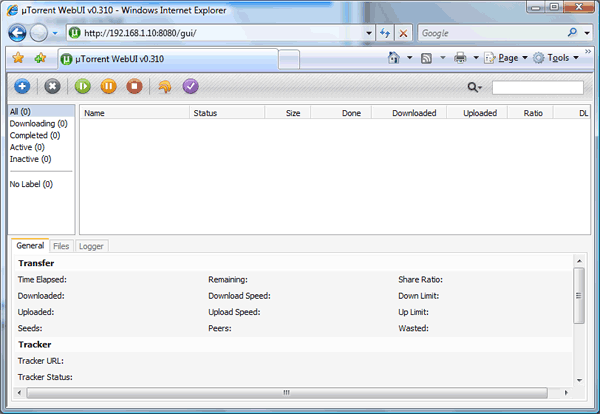Viewport: 600px width, 414px height.
Task: Select the No Label (0) entry
Action: pyautogui.click(x=41, y=184)
